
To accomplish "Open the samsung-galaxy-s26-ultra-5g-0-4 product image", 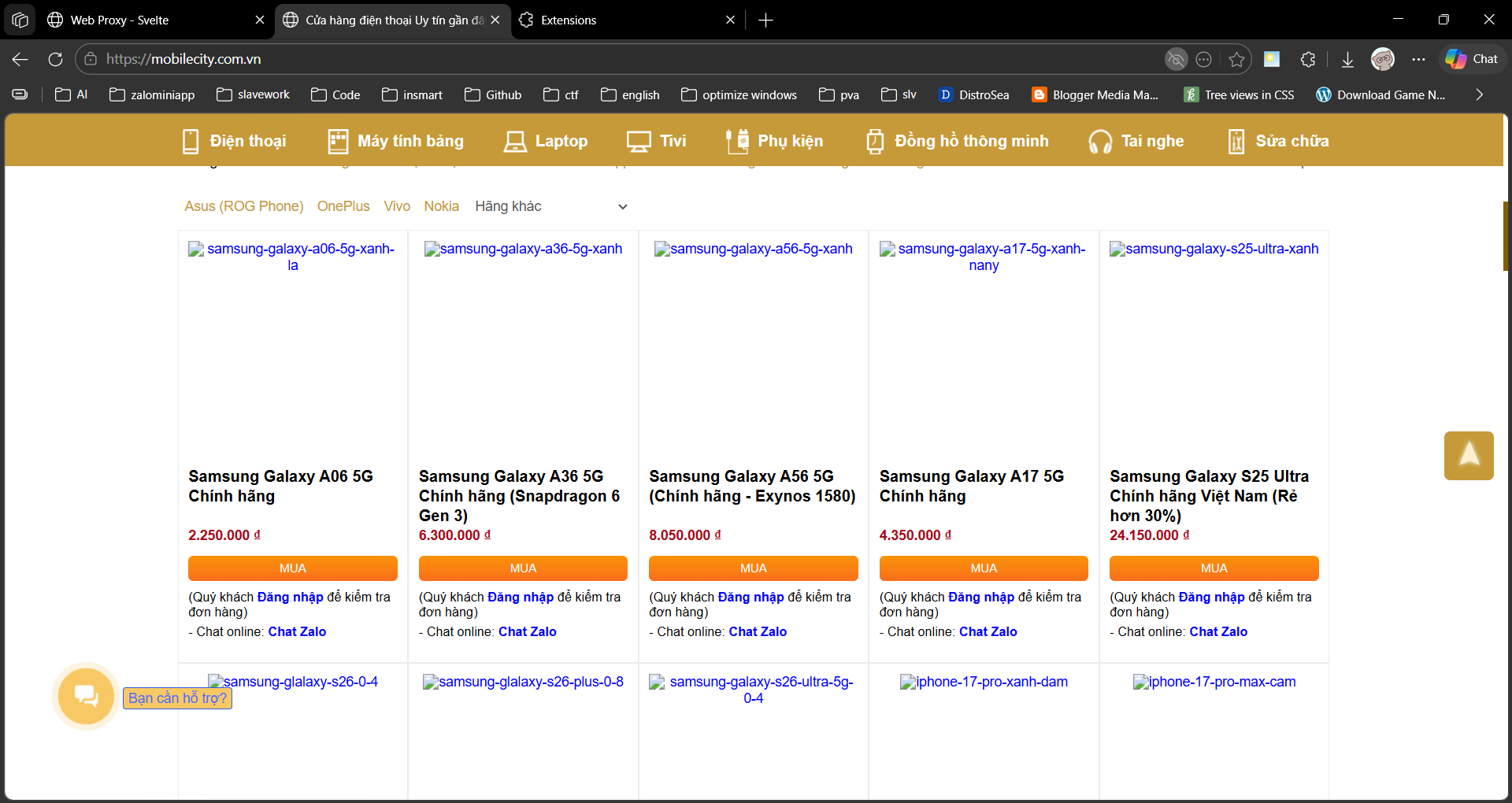I will coord(754,690).
